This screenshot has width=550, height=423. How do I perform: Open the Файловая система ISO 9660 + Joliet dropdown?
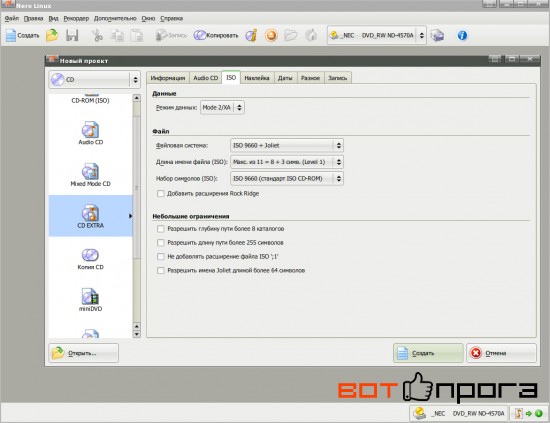pyautogui.click(x=287, y=145)
